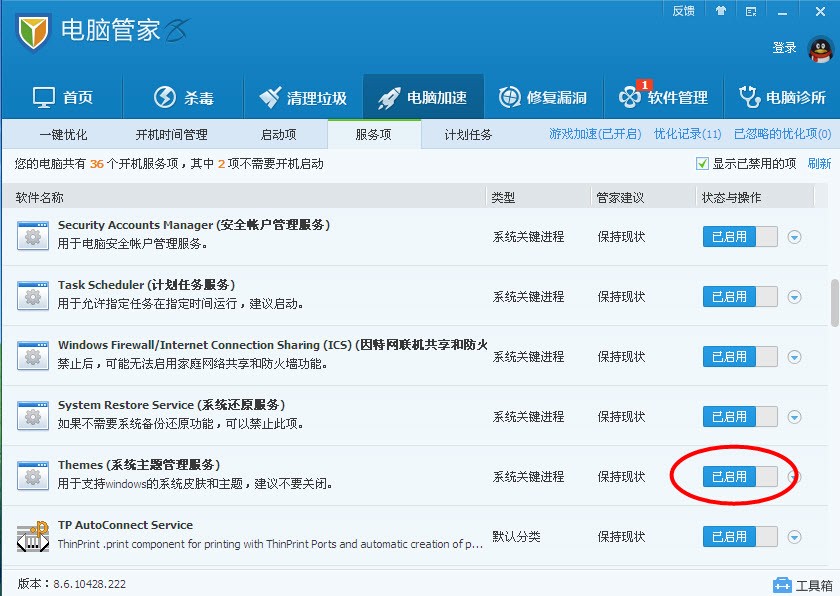Open 电脑诊所 PC clinic section
The image size is (840, 596).
point(783,97)
